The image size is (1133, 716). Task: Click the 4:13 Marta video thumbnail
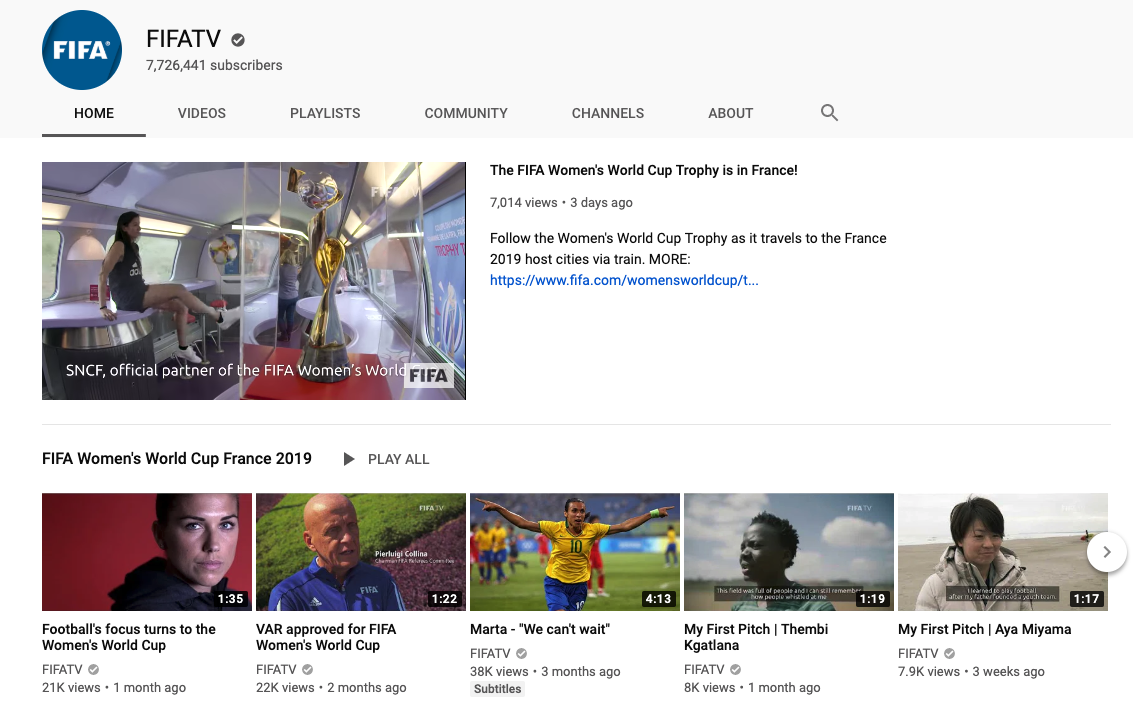point(575,552)
